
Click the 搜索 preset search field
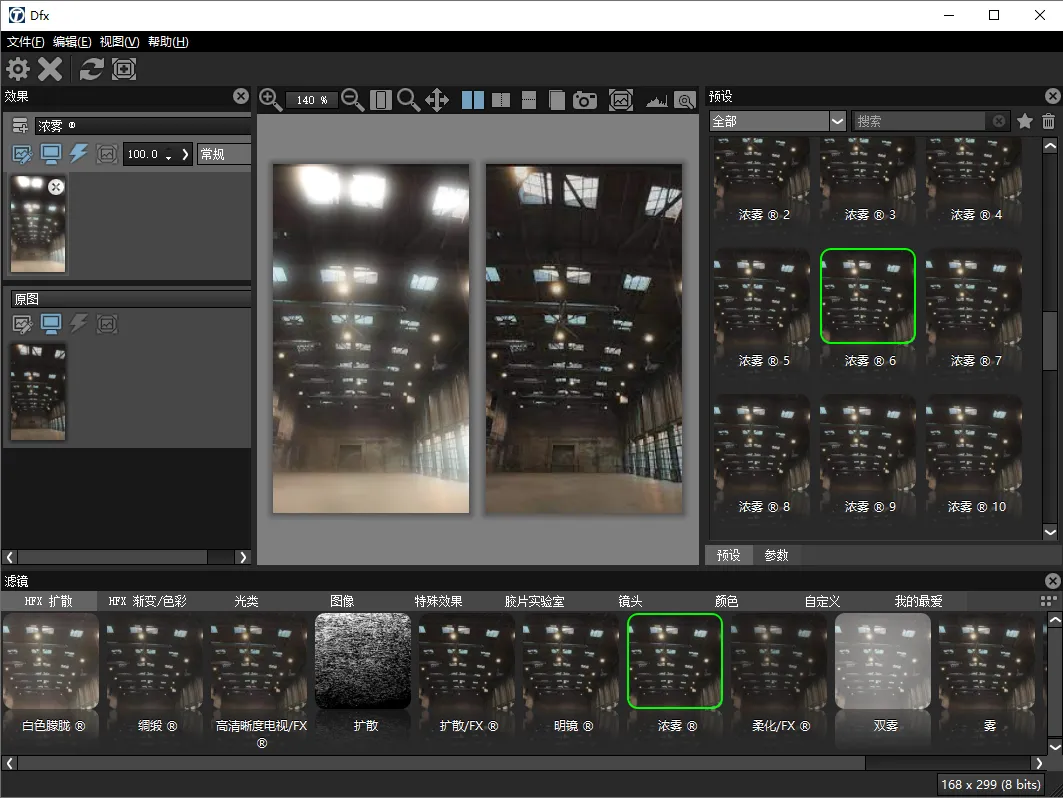(920, 121)
